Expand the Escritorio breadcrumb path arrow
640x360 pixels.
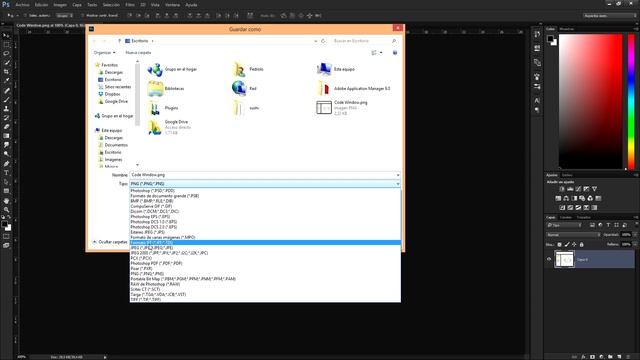click(x=153, y=41)
